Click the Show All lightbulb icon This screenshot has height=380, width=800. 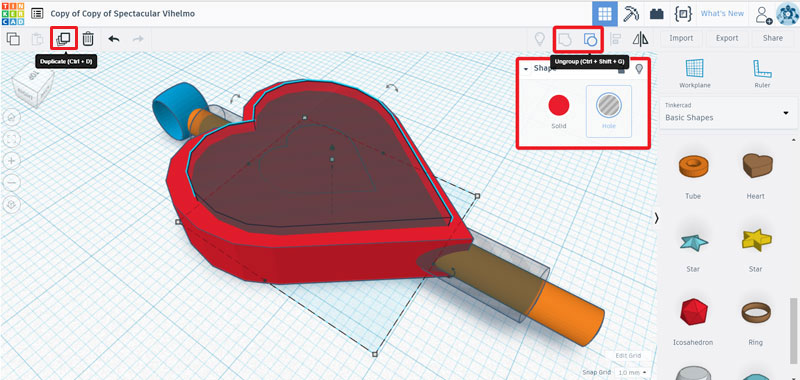[539, 39]
